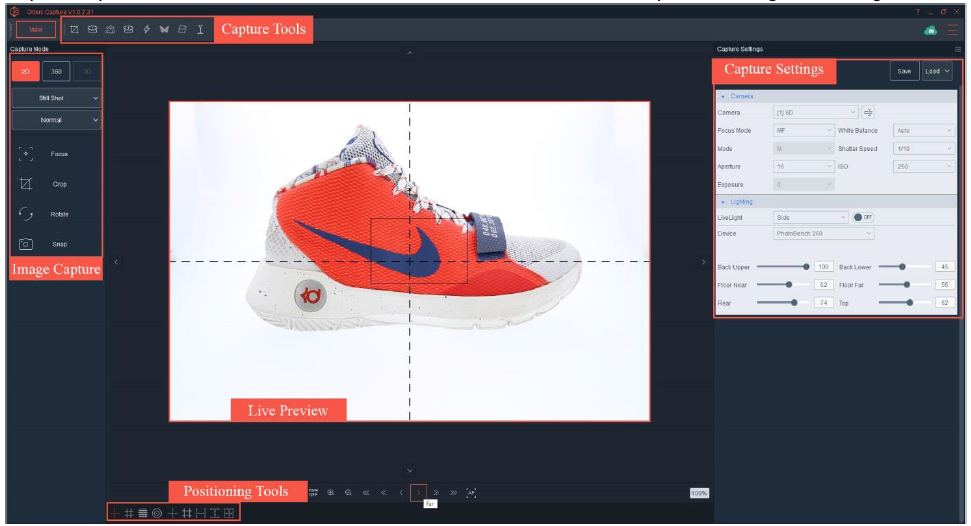The width and height of the screenshot is (971, 526).
Task: Open the Focus Mode dropdown
Action: tap(803, 130)
